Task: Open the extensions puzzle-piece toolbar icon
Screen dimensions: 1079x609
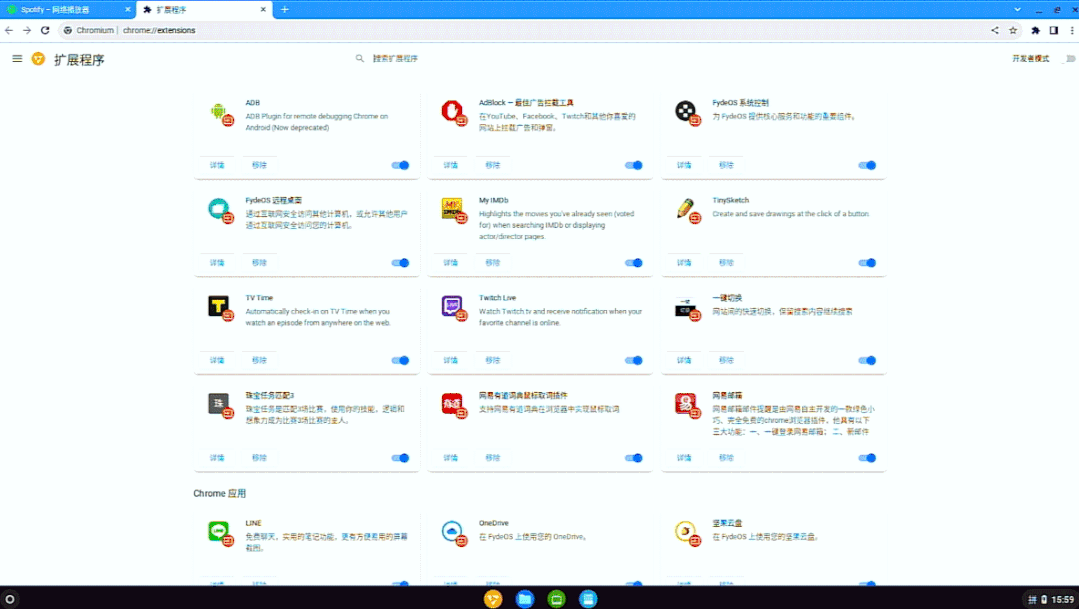Action: pos(1034,30)
